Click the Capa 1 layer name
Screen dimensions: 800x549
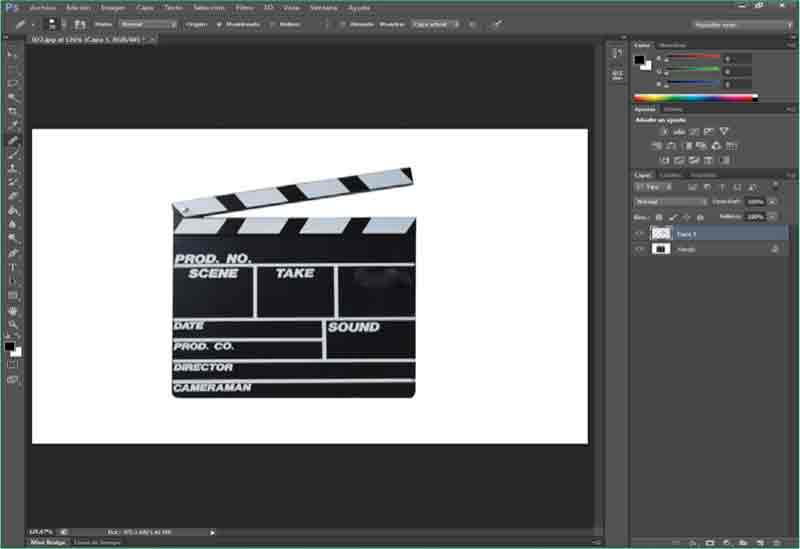pyautogui.click(x=686, y=233)
